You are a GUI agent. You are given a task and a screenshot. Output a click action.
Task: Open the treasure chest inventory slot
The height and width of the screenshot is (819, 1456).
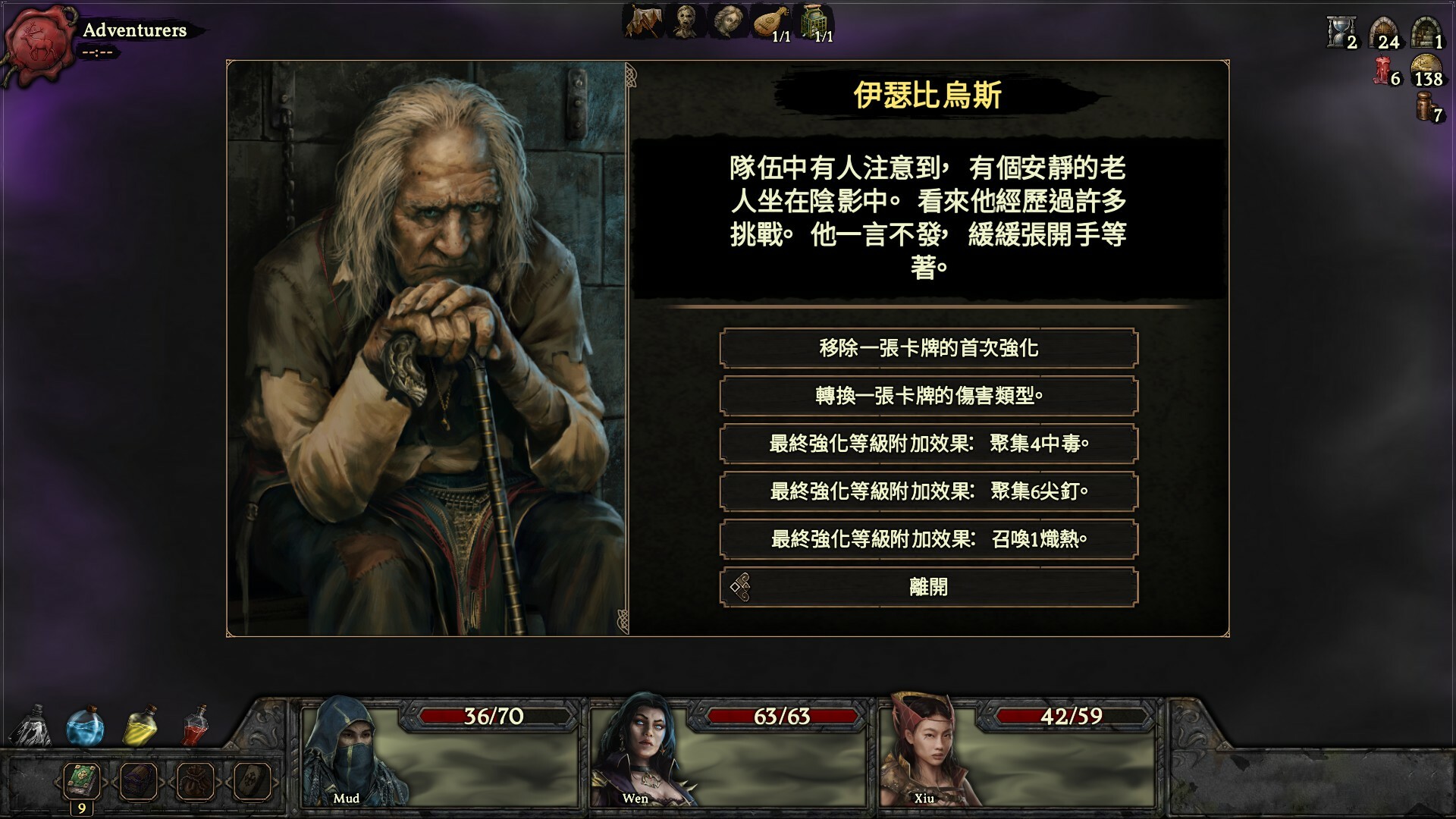(x=139, y=780)
